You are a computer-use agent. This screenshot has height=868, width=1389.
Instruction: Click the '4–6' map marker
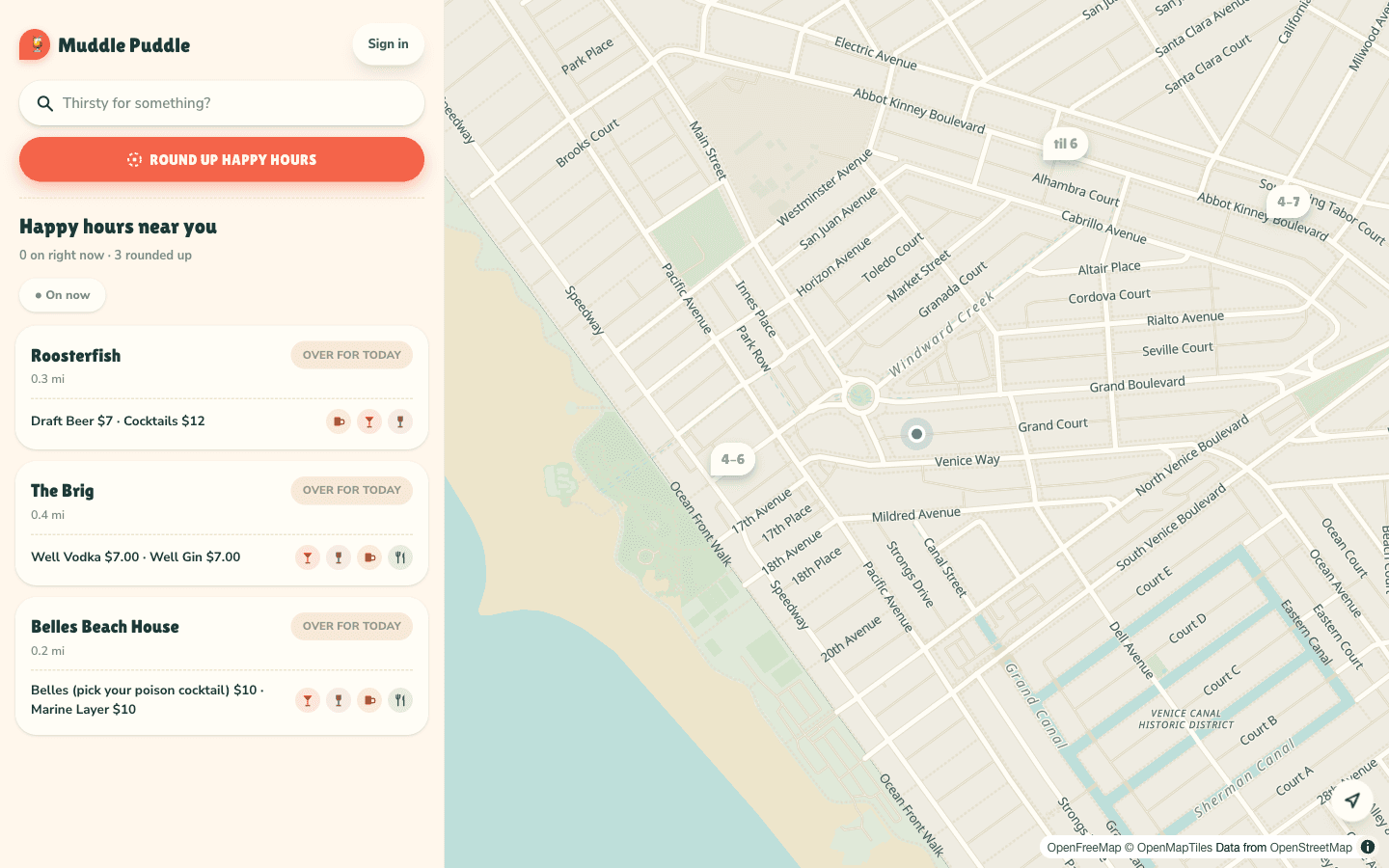(x=733, y=459)
